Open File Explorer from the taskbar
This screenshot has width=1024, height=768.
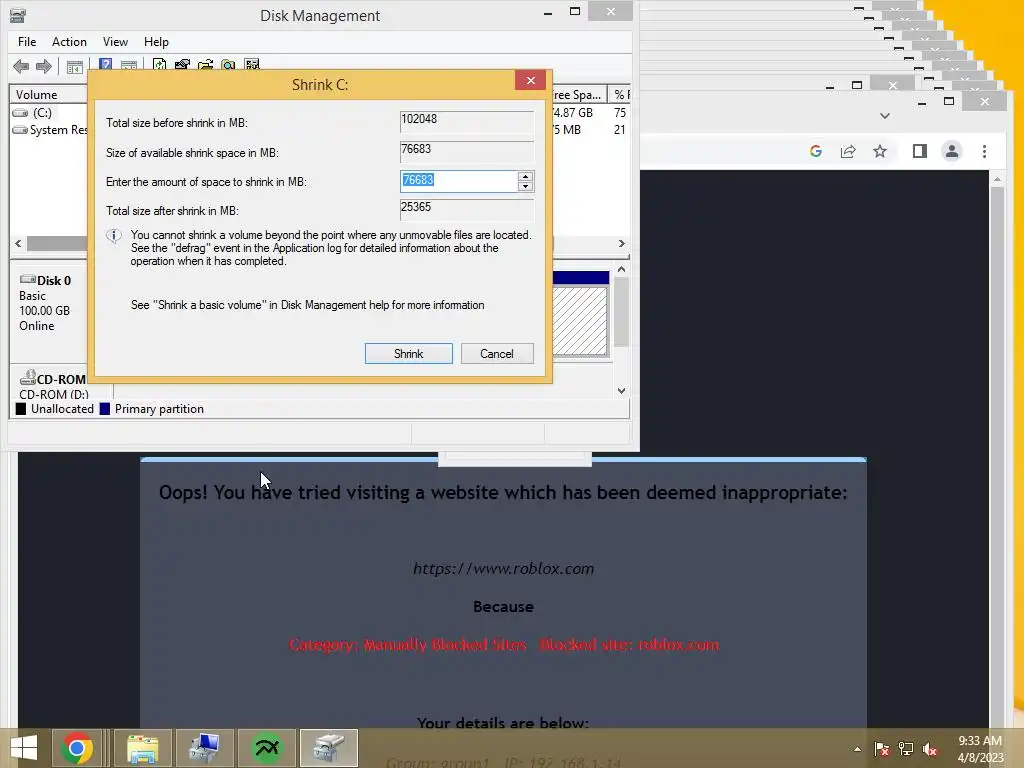point(143,748)
